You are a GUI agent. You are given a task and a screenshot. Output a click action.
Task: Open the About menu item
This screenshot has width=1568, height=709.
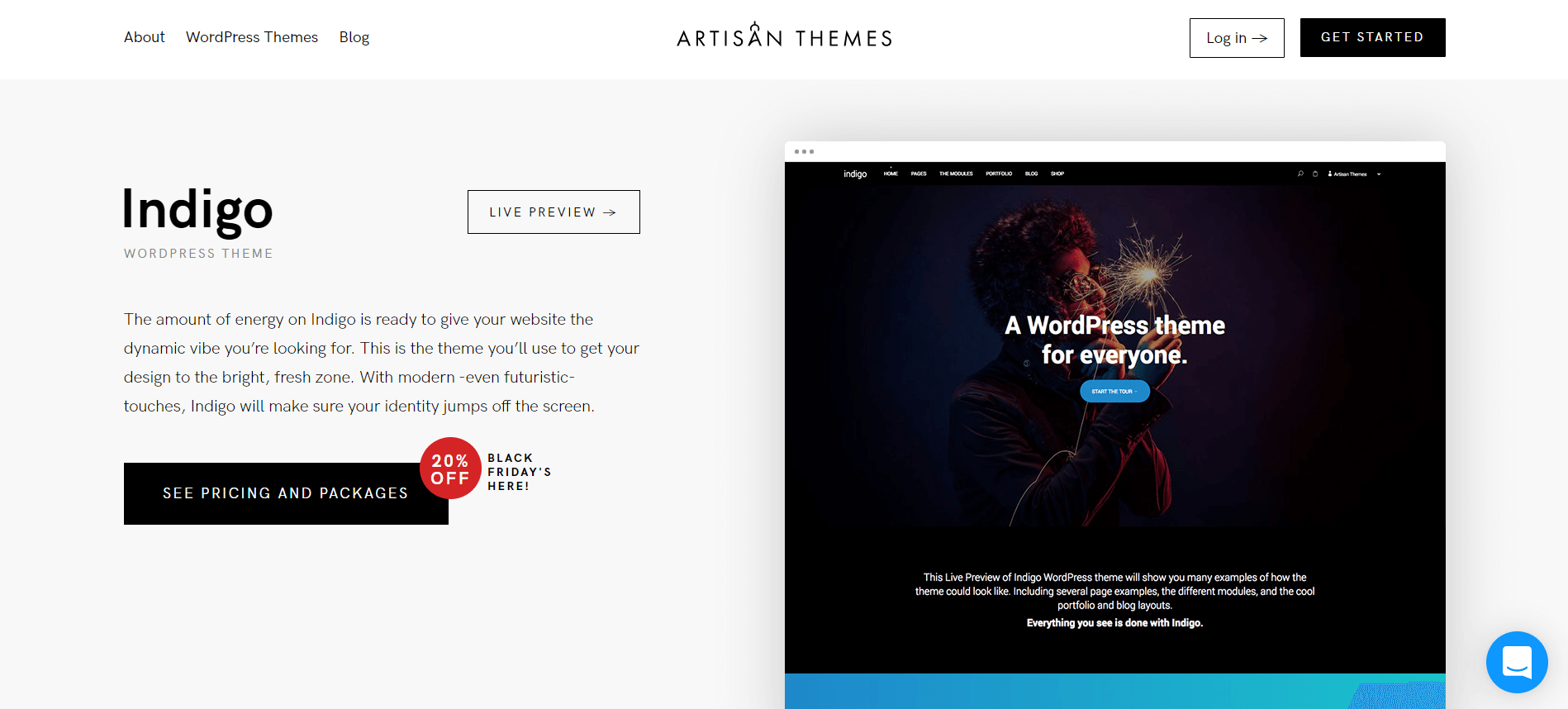pos(145,37)
